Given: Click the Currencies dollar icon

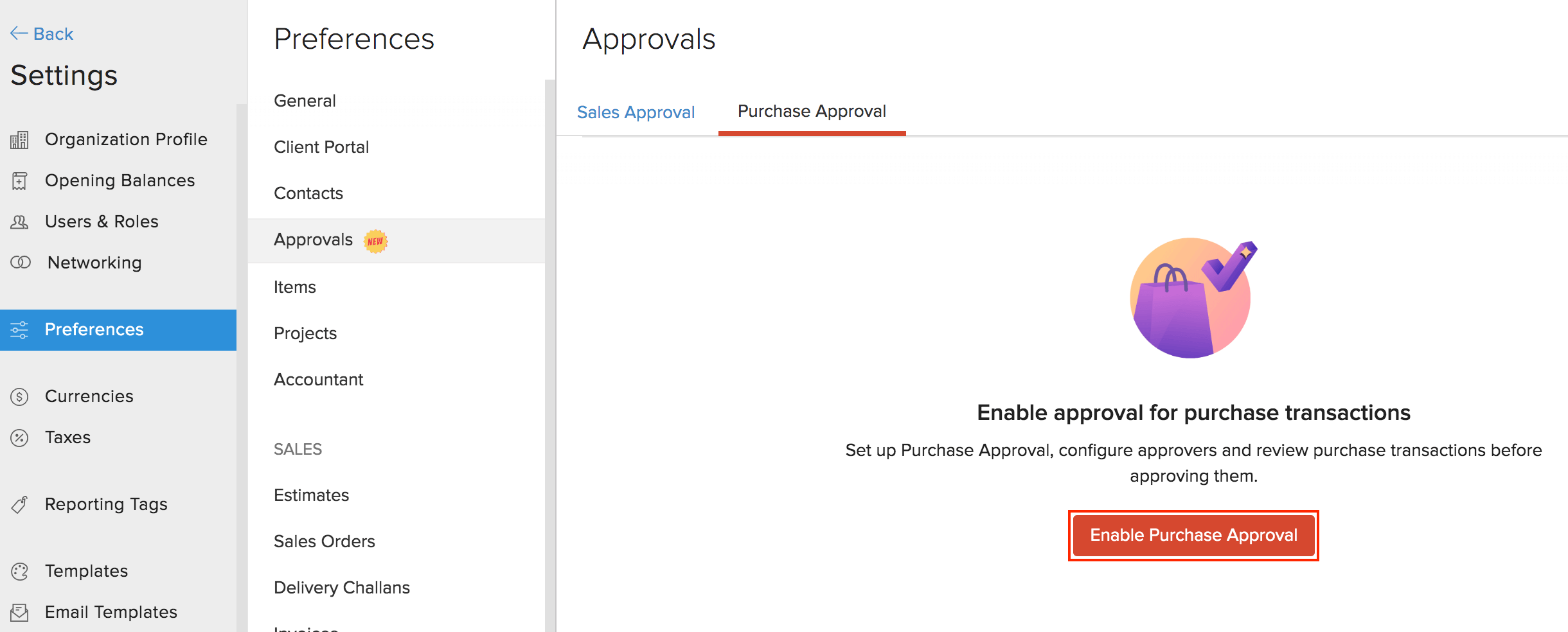Looking at the screenshot, I should 19,397.
